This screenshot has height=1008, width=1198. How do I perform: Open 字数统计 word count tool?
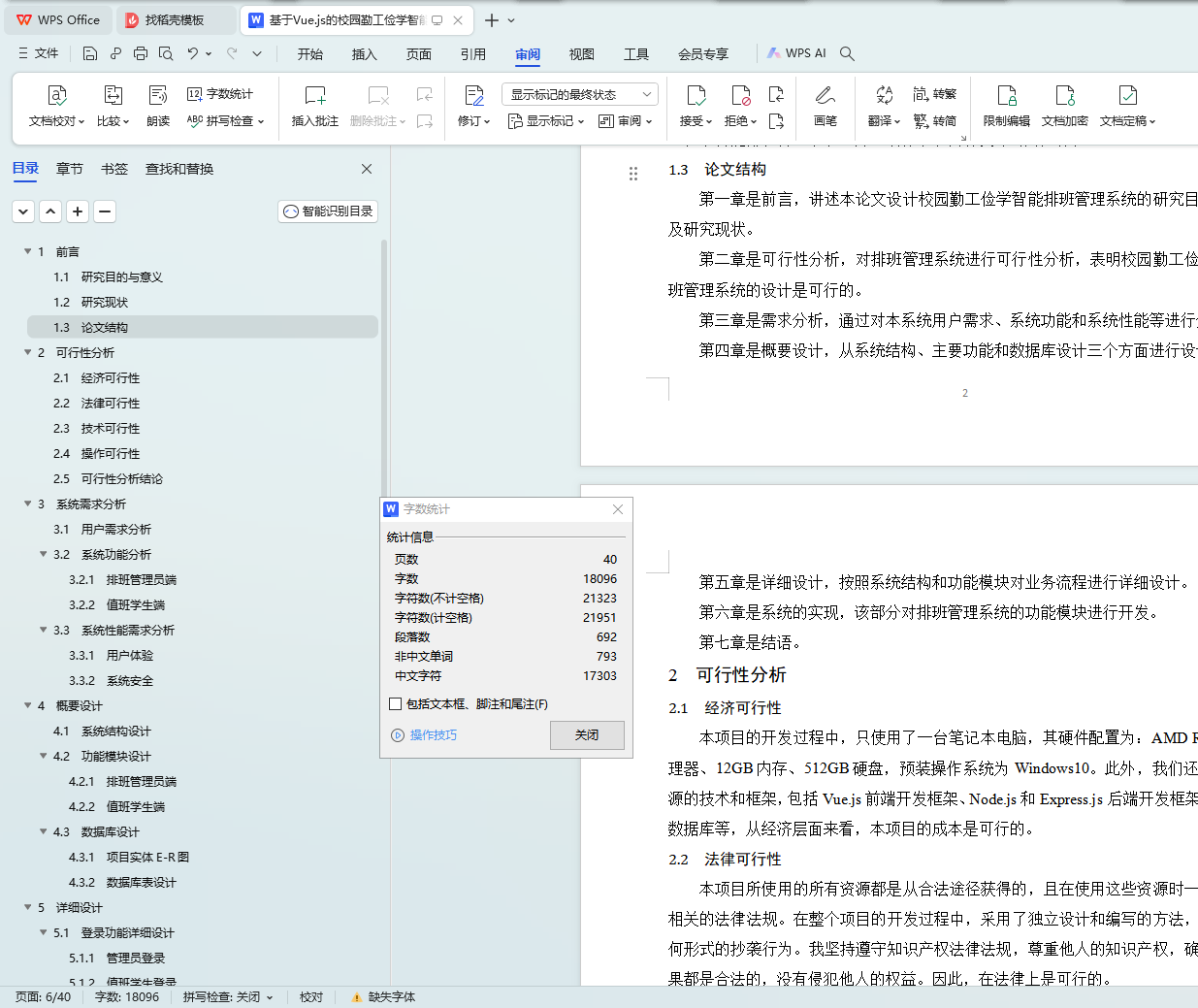[x=220, y=94]
